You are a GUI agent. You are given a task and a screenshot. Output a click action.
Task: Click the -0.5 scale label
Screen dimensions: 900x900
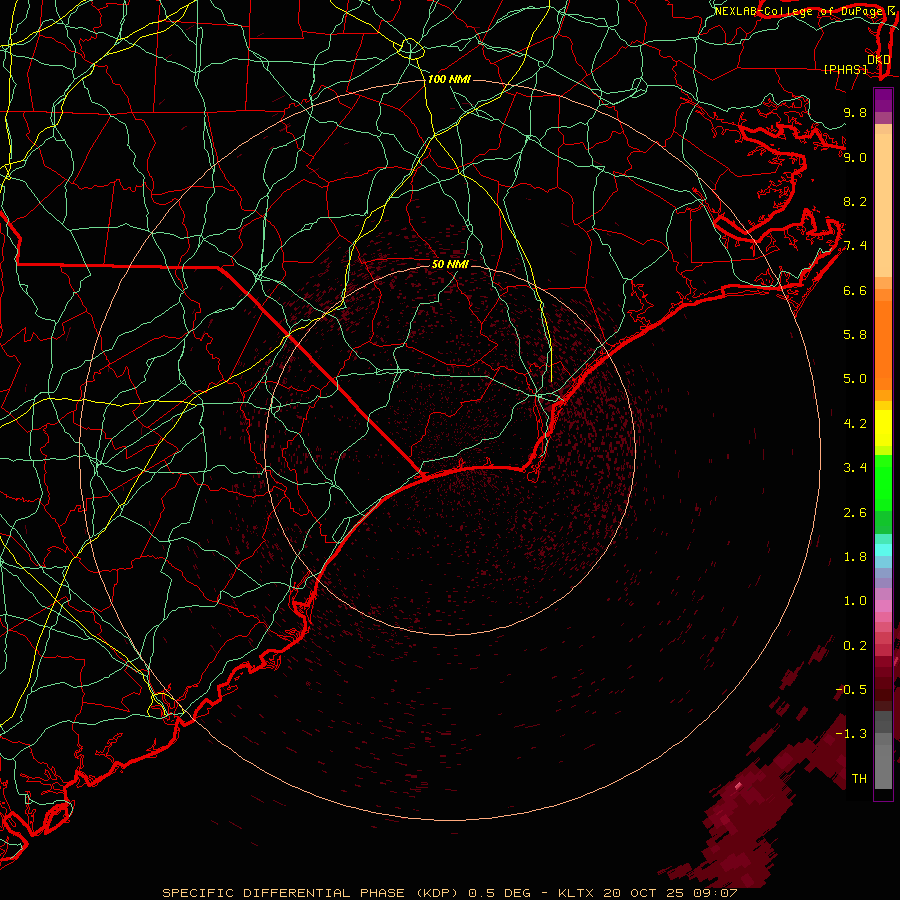click(x=852, y=690)
